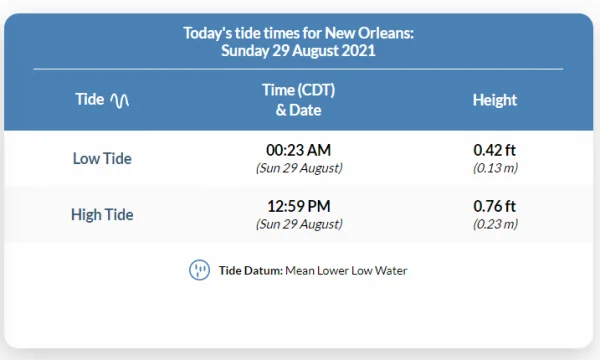Click the 0.13 m metric height
This screenshot has width=600, height=360.
tap(496, 168)
